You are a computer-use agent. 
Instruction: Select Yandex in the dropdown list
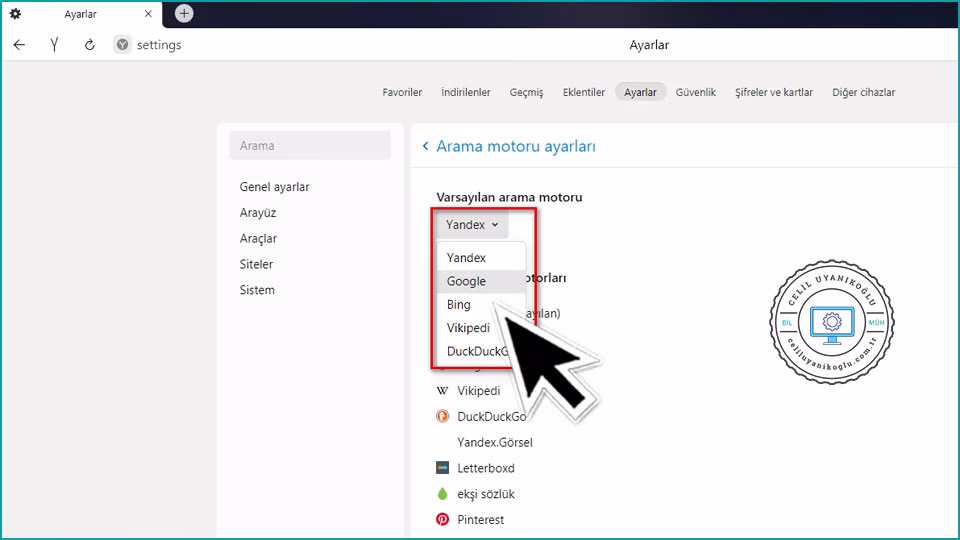coord(481,258)
